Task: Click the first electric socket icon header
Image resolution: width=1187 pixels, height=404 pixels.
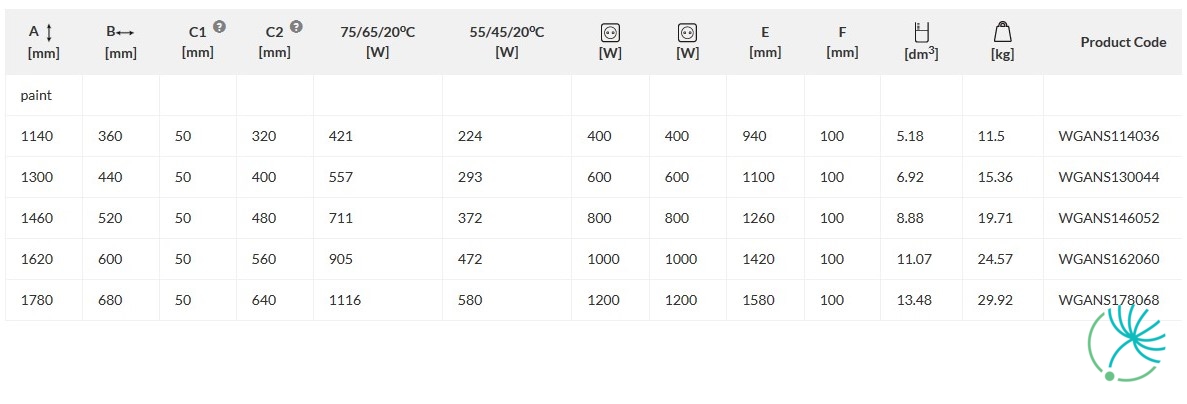Action: pos(610,33)
